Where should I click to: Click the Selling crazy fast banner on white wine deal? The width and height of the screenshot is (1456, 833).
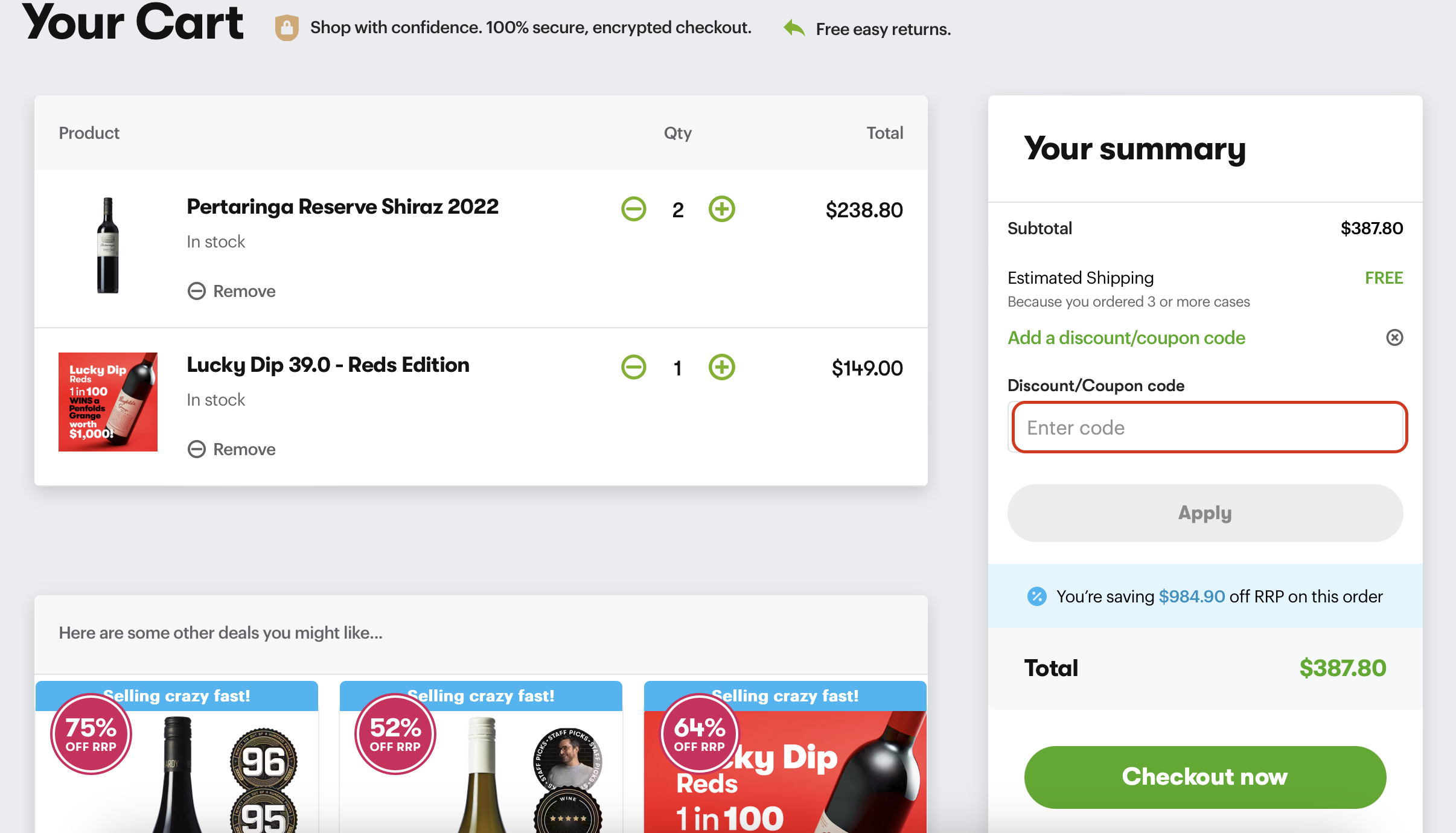coord(481,695)
